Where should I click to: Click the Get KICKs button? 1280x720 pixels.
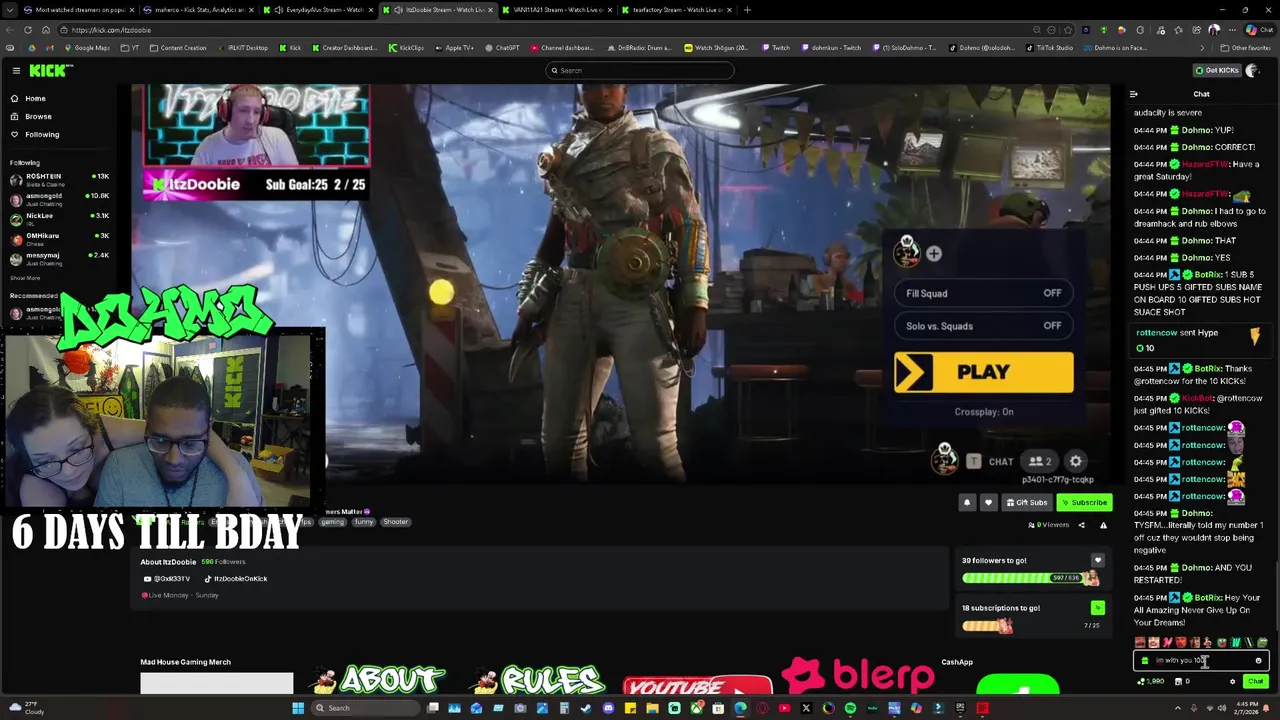[x=1217, y=70]
